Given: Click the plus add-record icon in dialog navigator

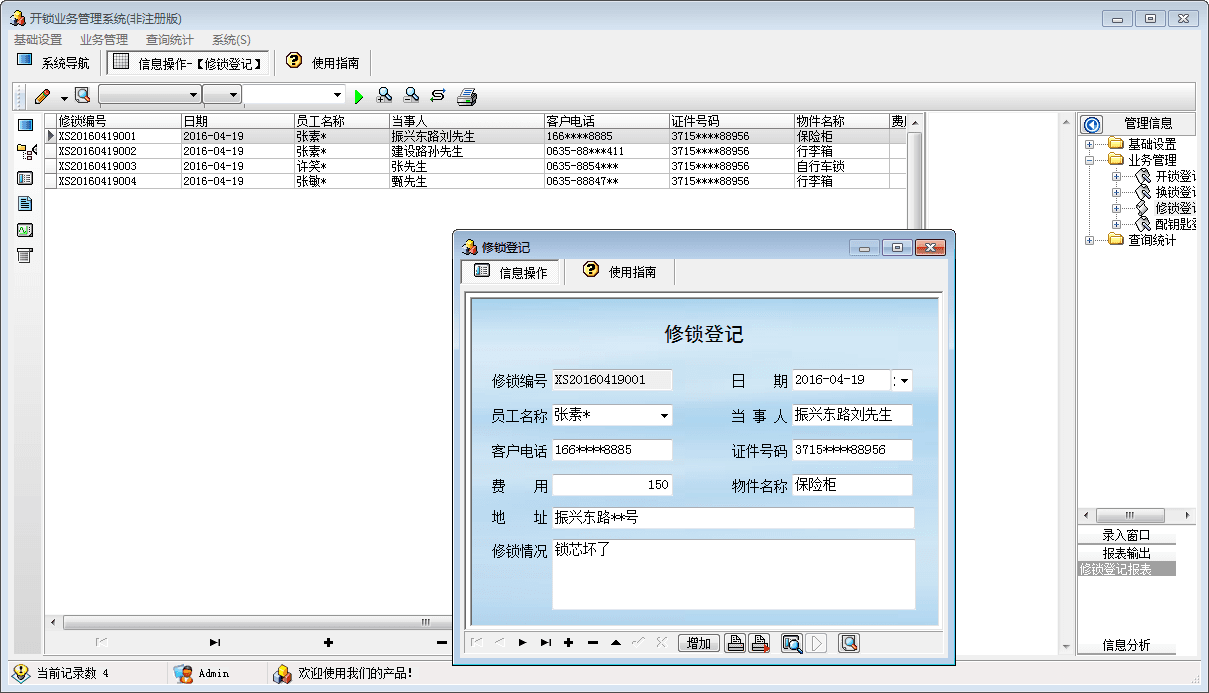Looking at the screenshot, I should [x=569, y=643].
